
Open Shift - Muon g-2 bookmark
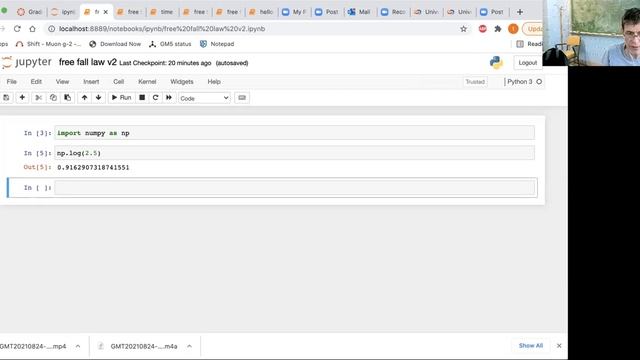[48, 44]
